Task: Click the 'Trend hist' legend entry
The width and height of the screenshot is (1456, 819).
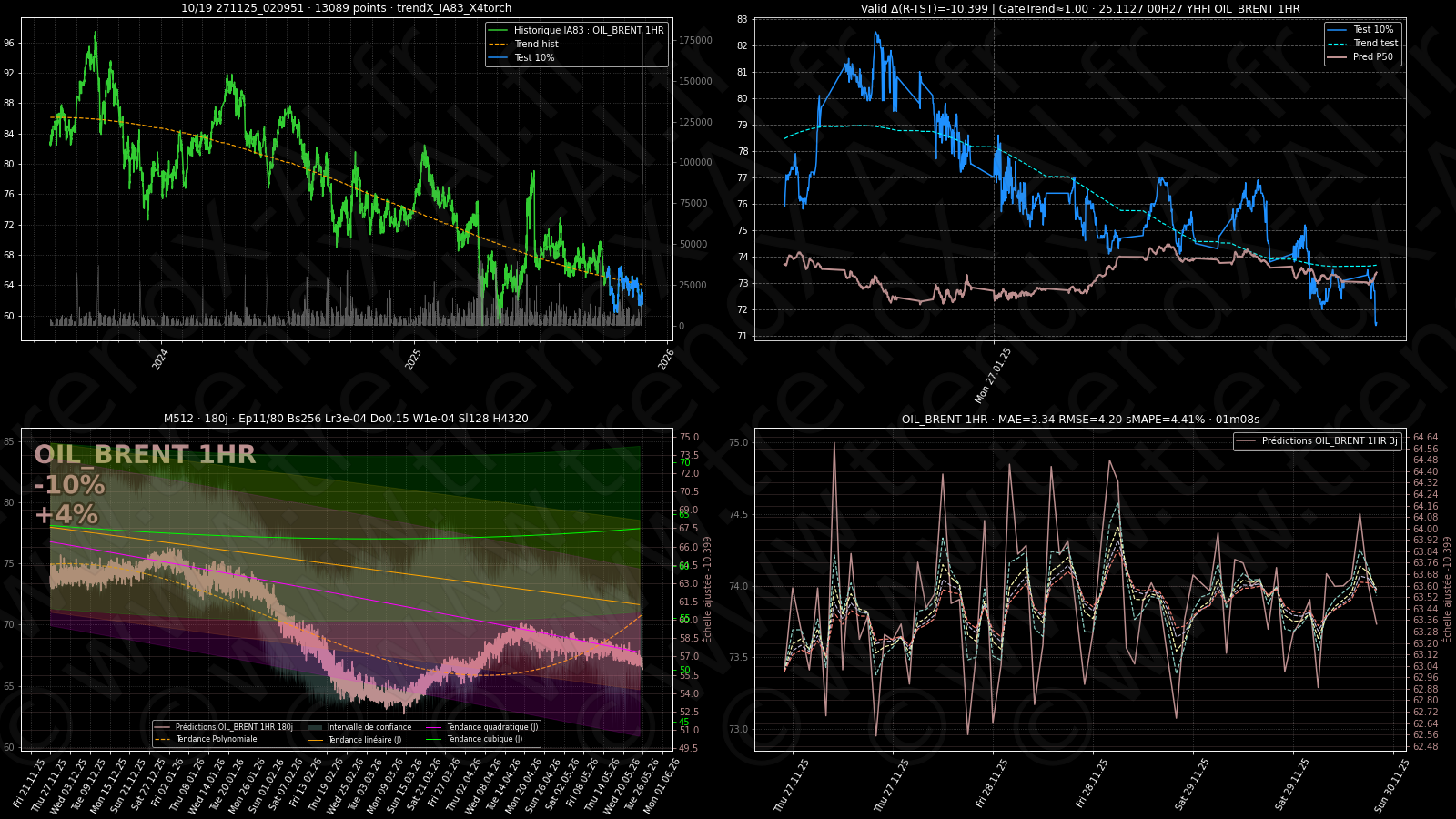Action: [x=536, y=44]
